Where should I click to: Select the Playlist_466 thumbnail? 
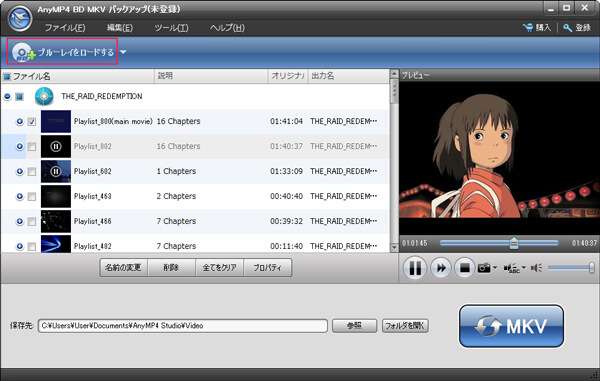click(x=56, y=221)
